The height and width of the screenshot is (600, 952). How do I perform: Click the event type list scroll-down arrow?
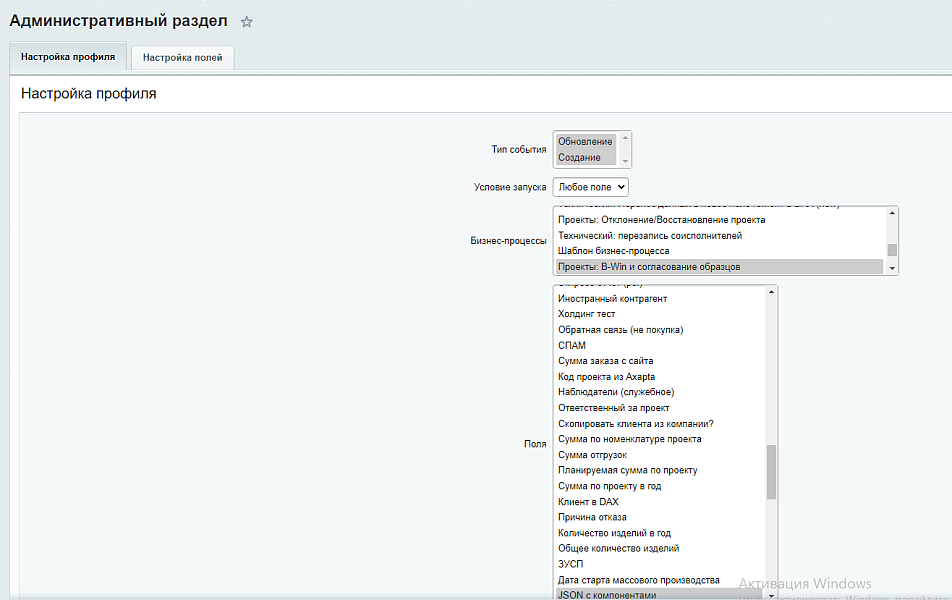click(625, 160)
